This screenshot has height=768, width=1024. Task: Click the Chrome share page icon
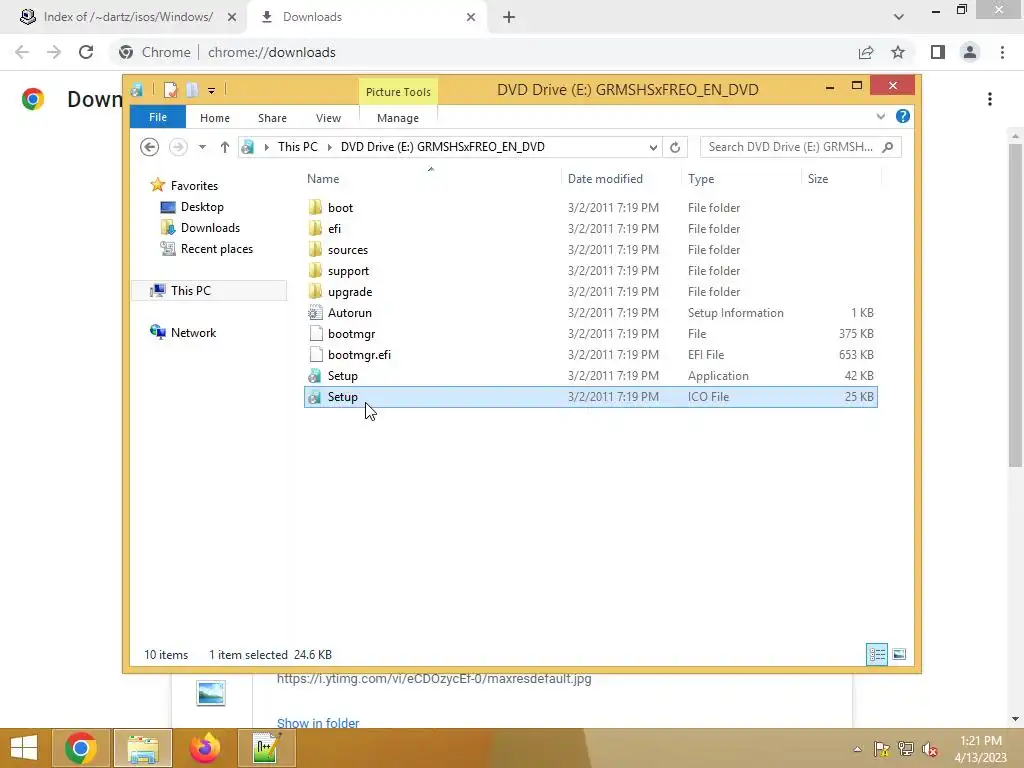pos(866,52)
